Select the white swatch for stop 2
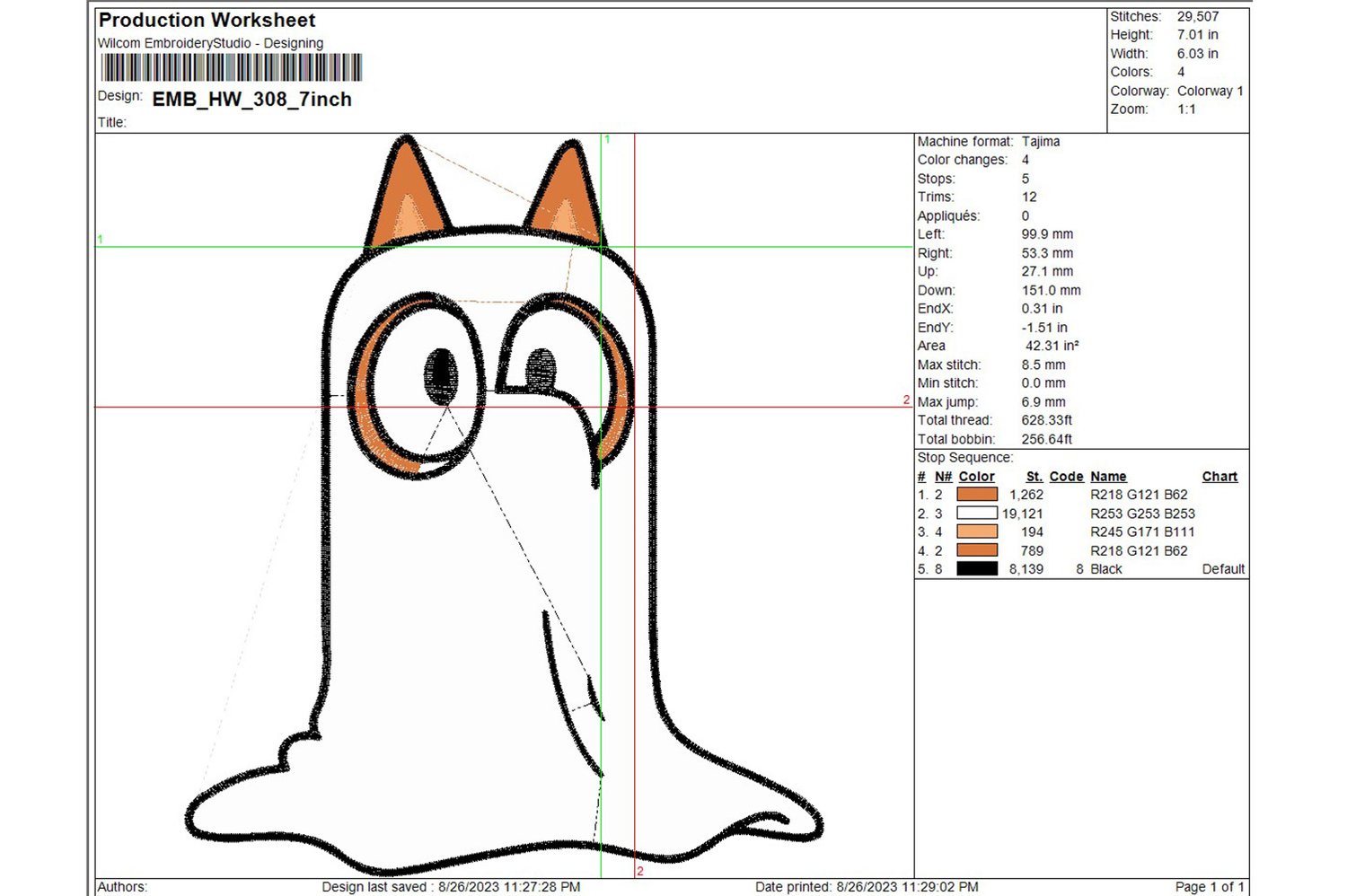1347x896 pixels. coord(977,514)
